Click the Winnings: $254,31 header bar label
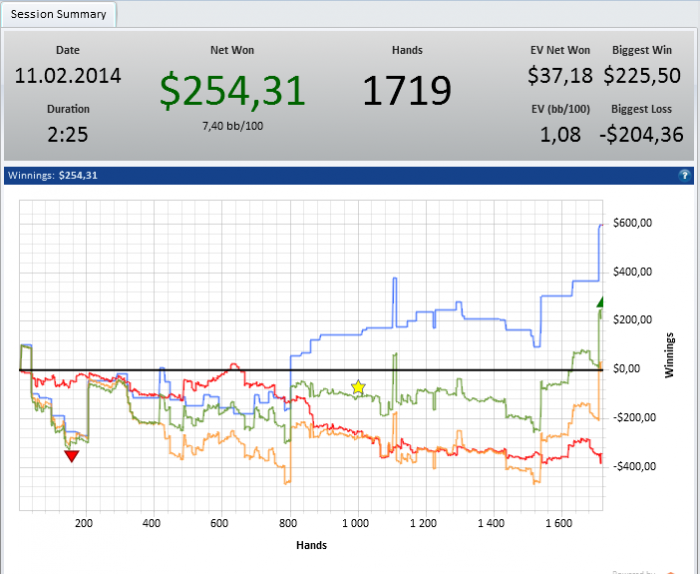Image resolution: width=700 pixels, height=574 pixels. coord(53,175)
